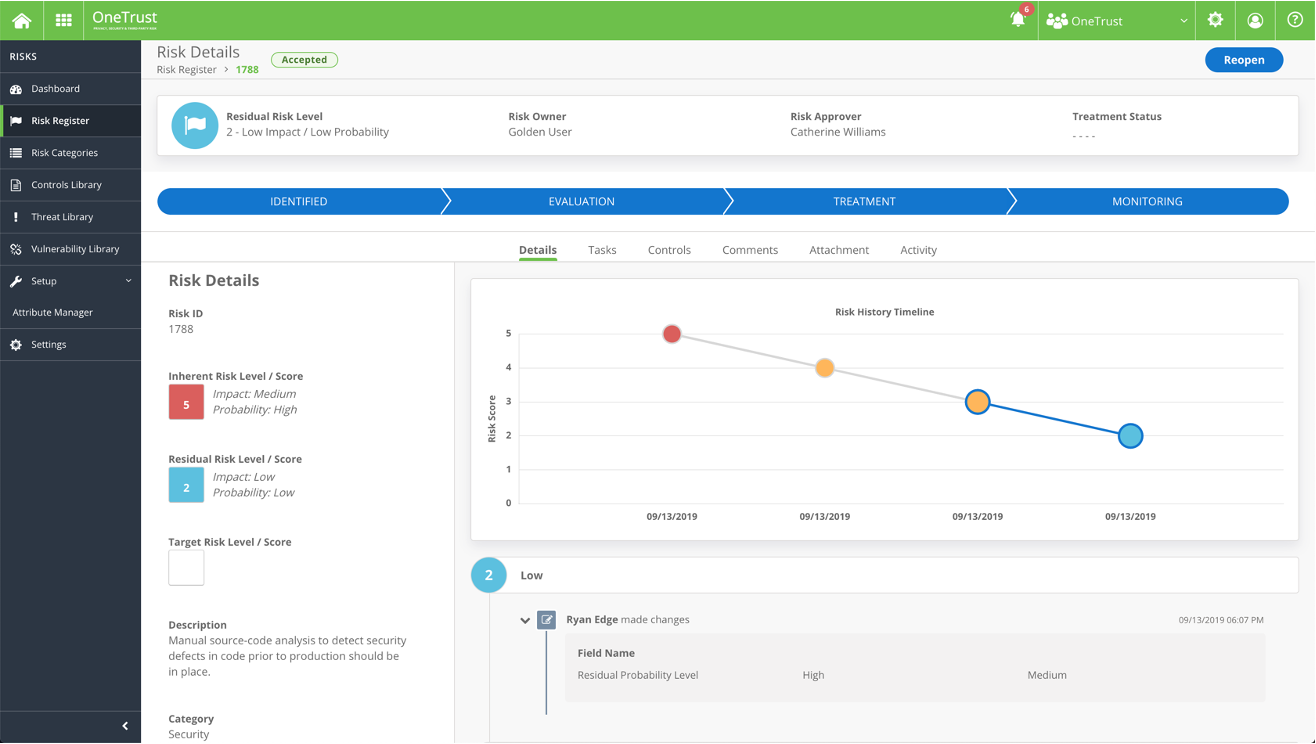This screenshot has width=1316, height=744.
Task: Click the Reopen button
Action: point(1243,60)
